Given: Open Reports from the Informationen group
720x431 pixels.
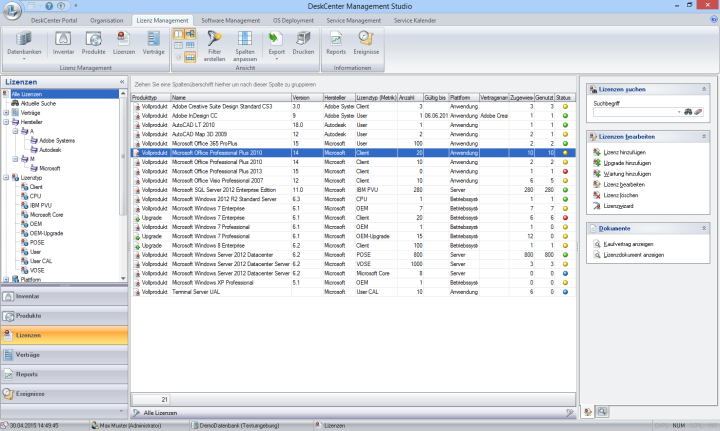Looking at the screenshot, I should coord(336,42).
